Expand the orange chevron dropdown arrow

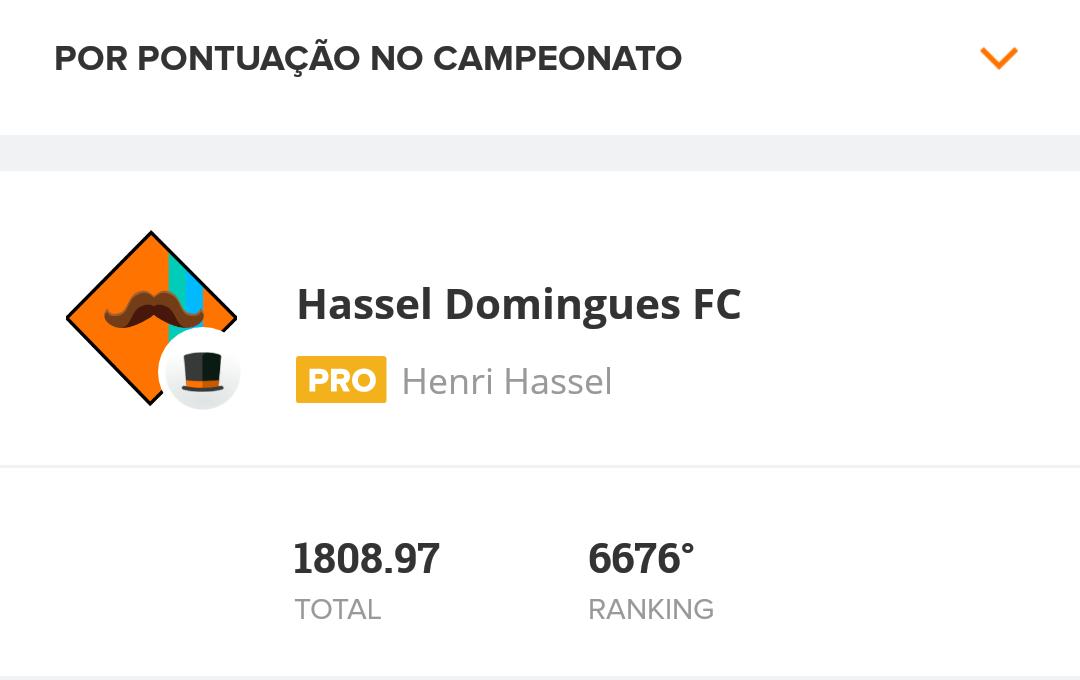[999, 58]
